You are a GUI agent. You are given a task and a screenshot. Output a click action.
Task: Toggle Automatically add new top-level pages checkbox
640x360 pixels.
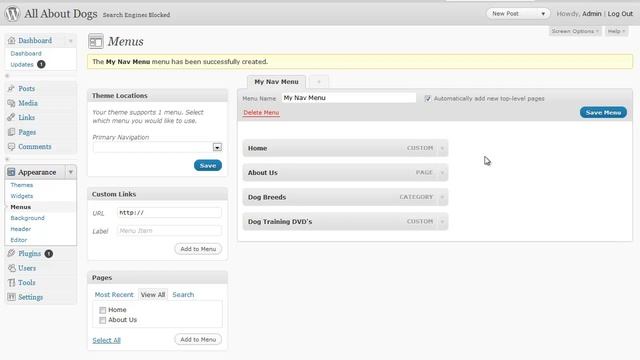pos(428,98)
